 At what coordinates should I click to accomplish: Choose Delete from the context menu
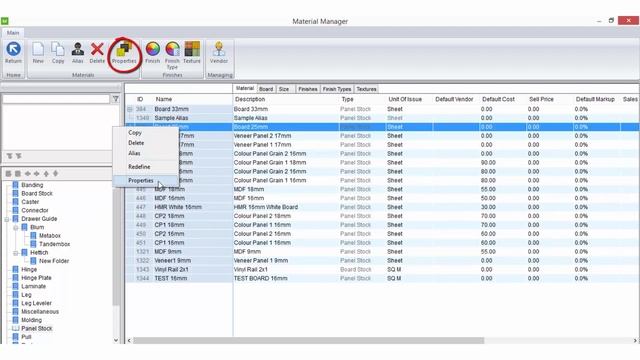pyautogui.click(x=136, y=143)
